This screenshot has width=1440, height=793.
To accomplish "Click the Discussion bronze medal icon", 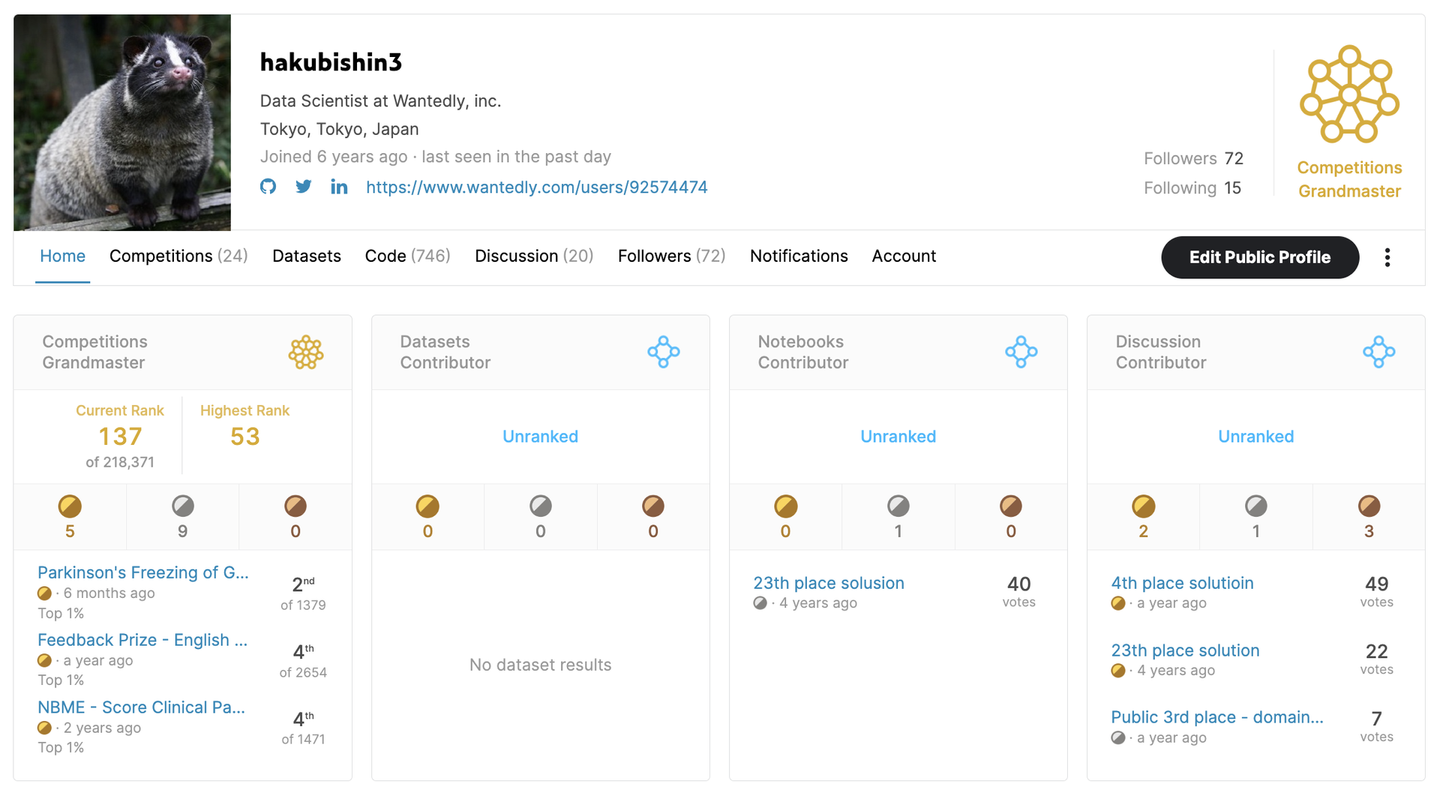I will pos(1369,506).
